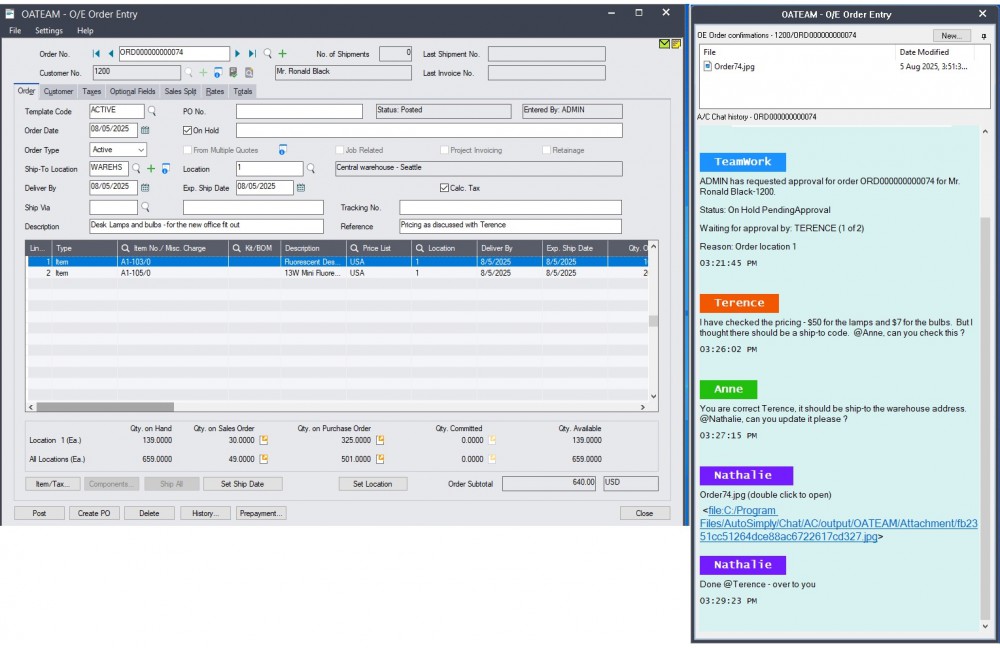Open the pin dropdown beside New button

tap(983, 36)
